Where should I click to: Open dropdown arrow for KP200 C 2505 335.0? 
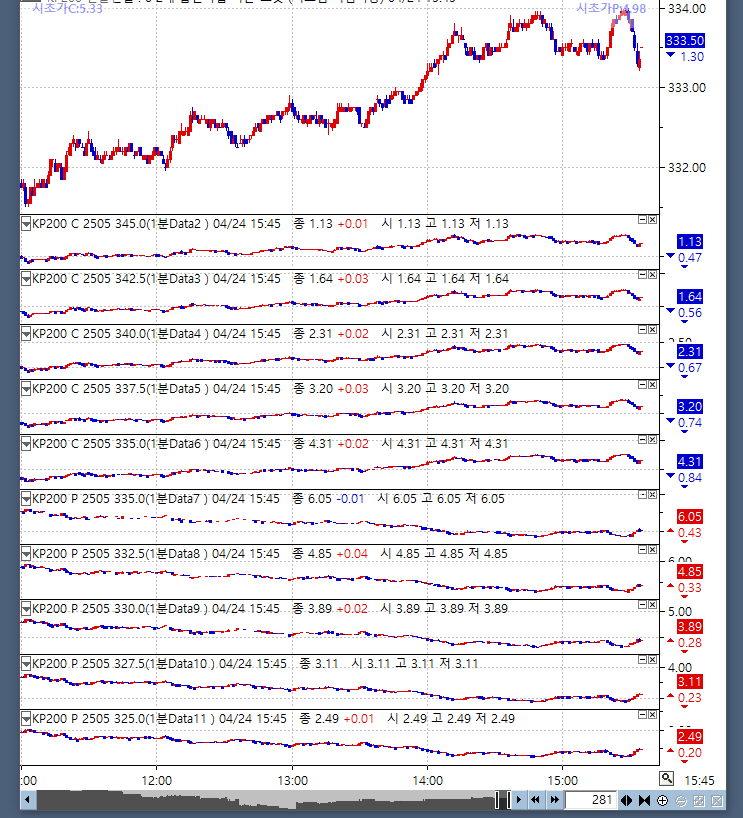click(26, 444)
